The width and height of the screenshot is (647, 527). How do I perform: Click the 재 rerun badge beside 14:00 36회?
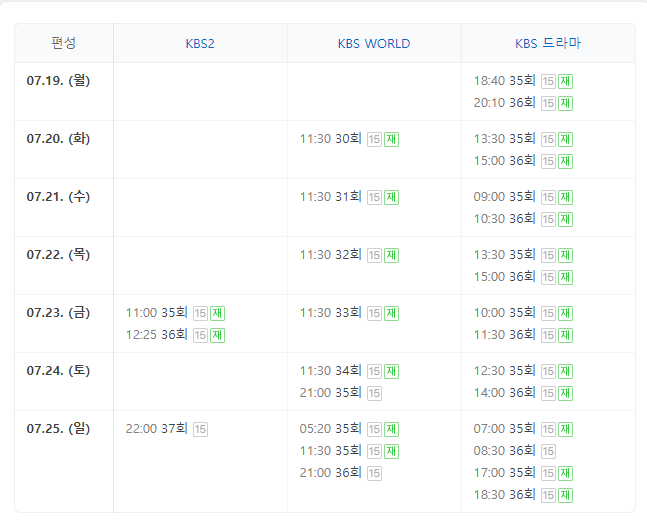pos(565,393)
